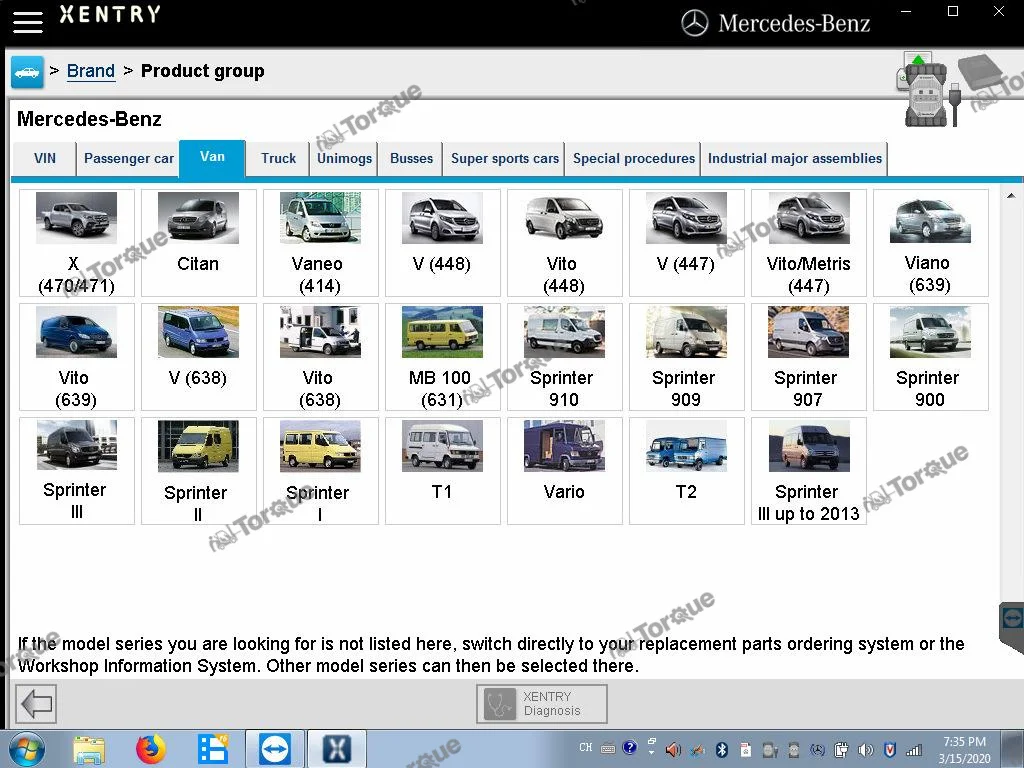Select the Sprinter III tile
1024x768 pixels.
[x=76, y=471]
